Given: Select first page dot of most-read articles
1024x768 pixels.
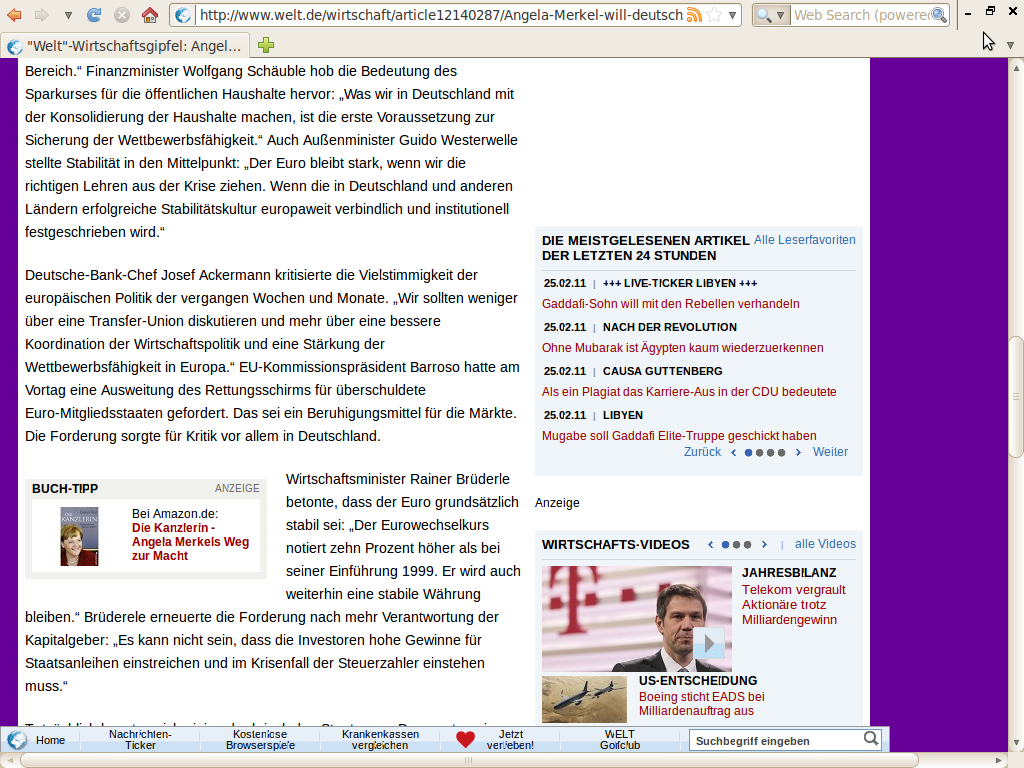Looking at the screenshot, I should tap(748, 453).
